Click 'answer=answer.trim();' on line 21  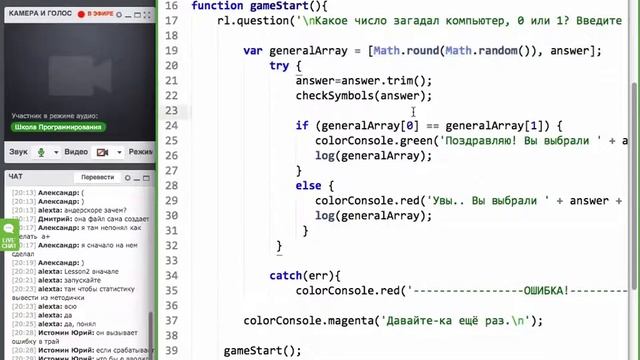(364, 81)
